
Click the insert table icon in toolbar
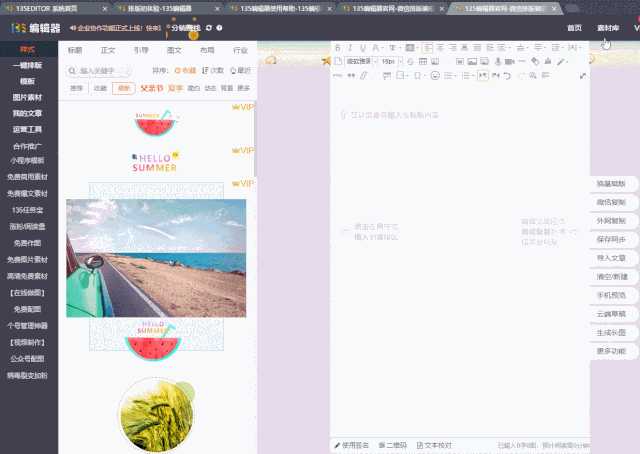423,61
